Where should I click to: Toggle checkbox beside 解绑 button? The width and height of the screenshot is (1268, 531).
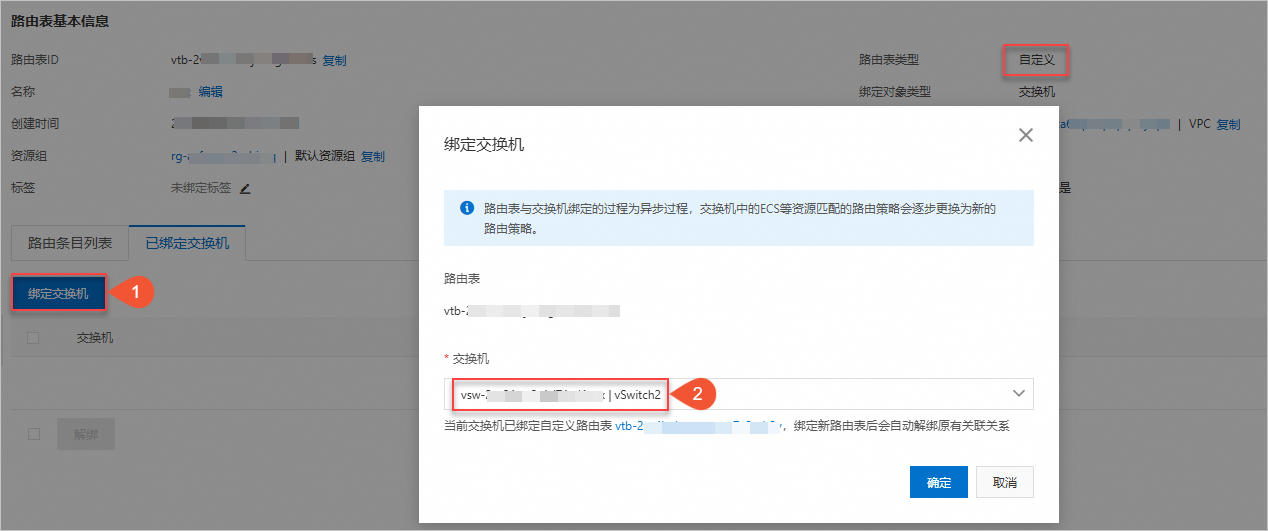33,434
